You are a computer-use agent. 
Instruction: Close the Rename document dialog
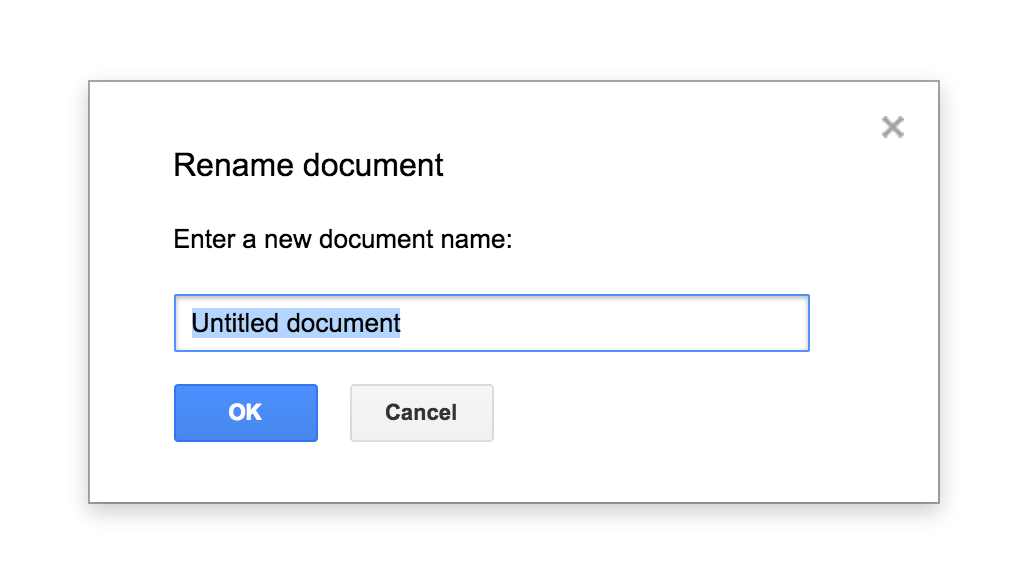point(892,127)
